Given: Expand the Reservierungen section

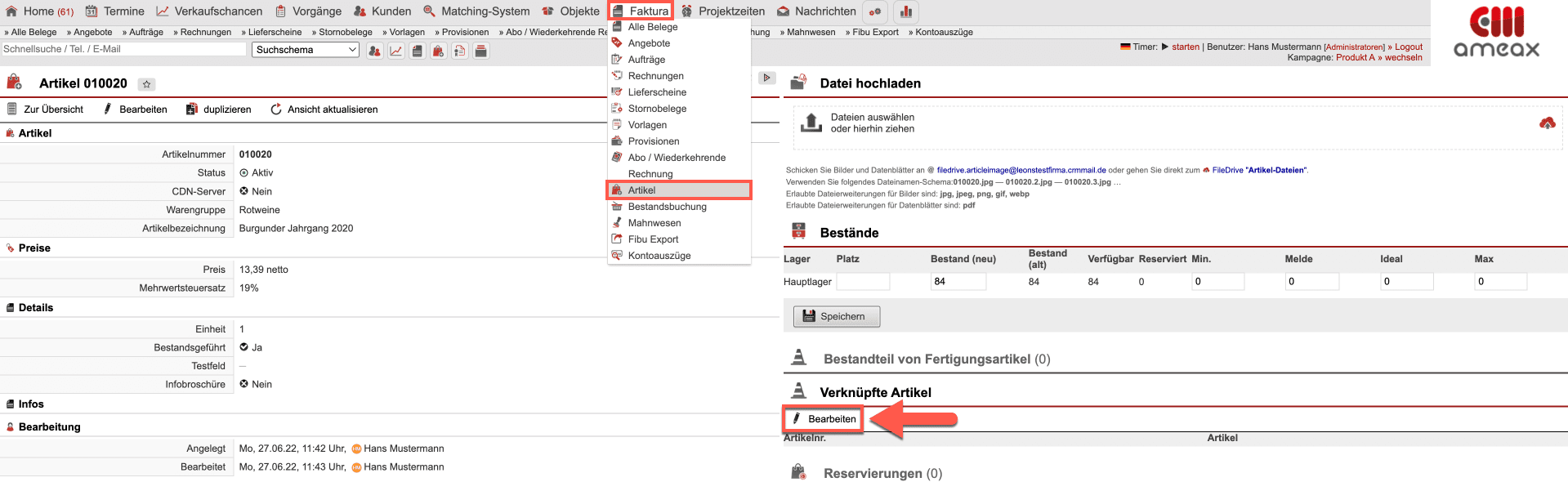Looking at the screenshot, I should pos(882,474).
